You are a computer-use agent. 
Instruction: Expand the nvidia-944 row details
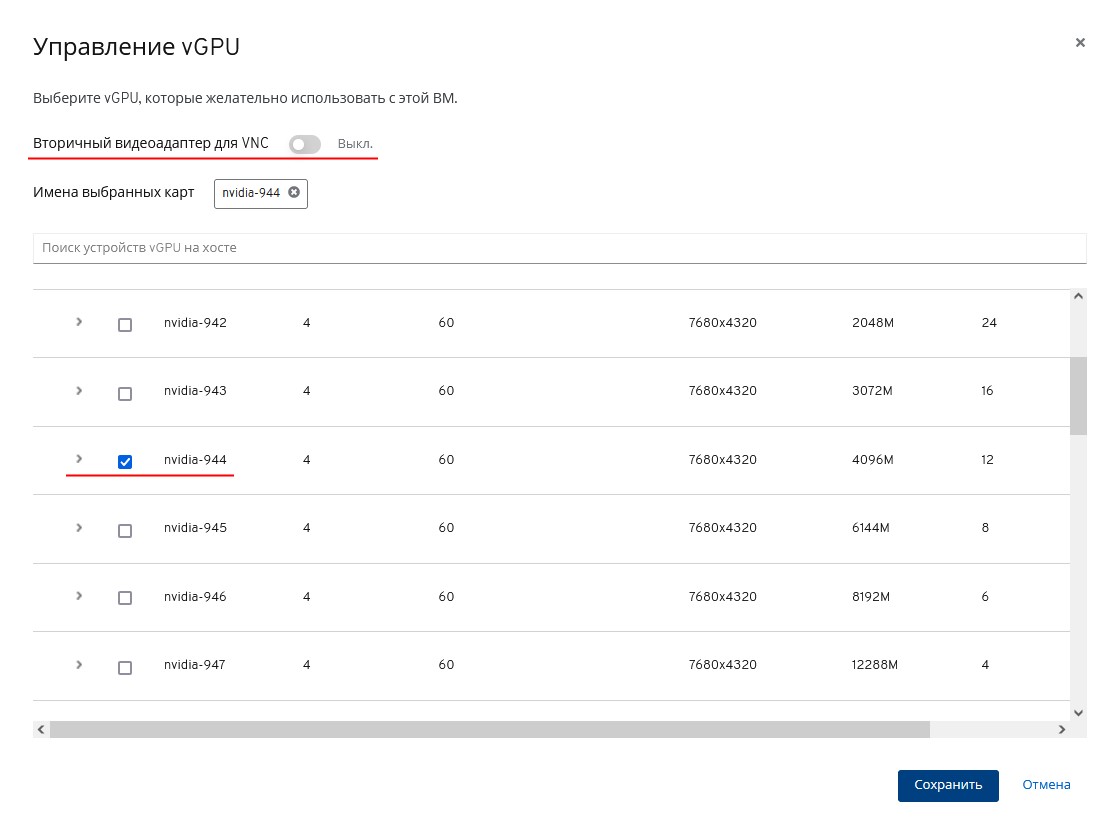click(79, 459)
